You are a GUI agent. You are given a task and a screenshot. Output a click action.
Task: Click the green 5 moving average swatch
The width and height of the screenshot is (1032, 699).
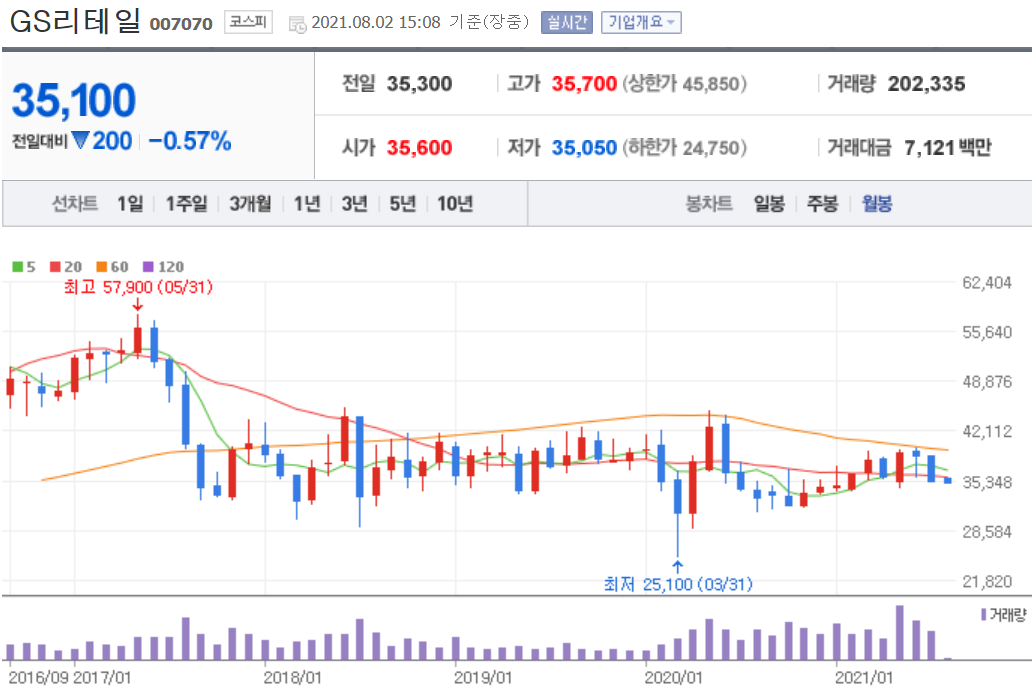18,267
